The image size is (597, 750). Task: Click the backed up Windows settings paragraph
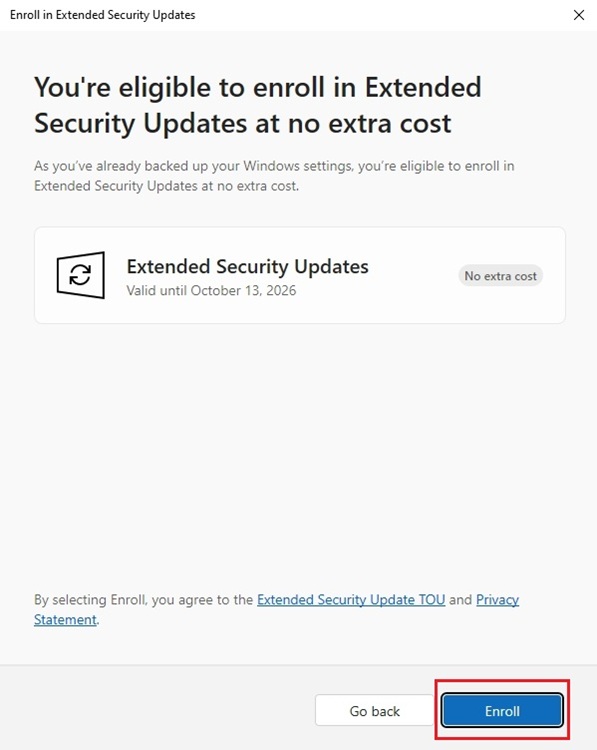coord(274,176)
